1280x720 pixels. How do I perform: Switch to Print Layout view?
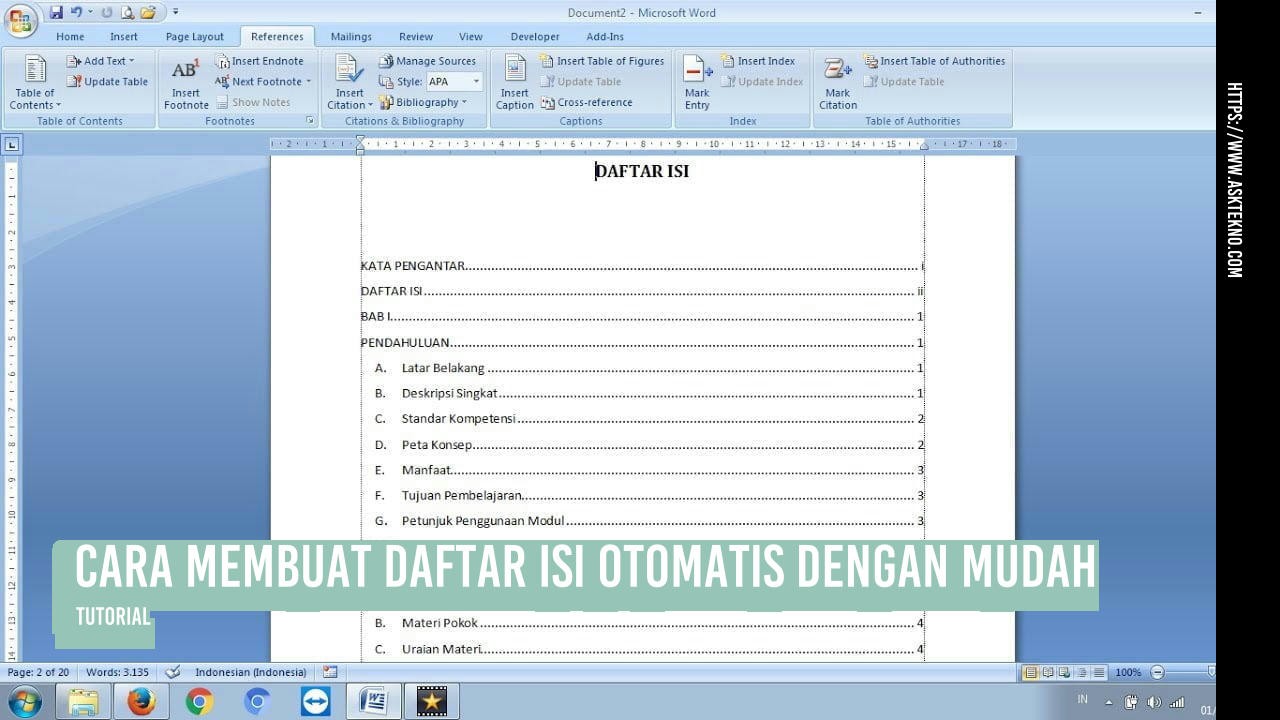point(1031,672)
